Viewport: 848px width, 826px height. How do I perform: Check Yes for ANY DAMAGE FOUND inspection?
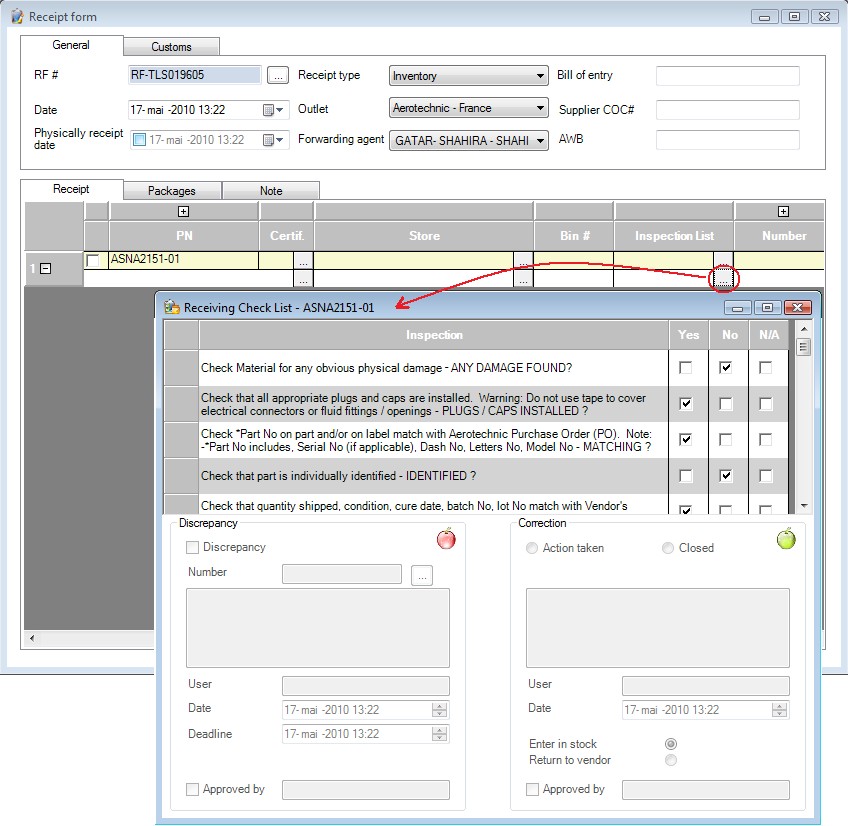(x=685, y=368)
